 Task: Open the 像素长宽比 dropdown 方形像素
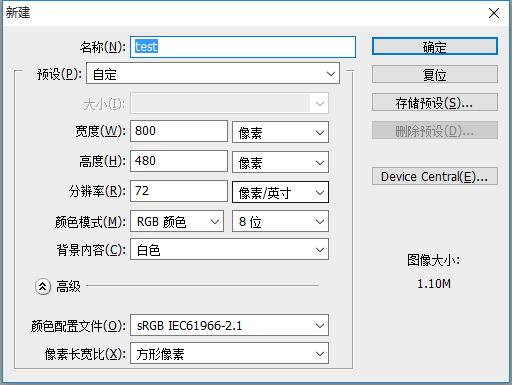tap(229, 353)
